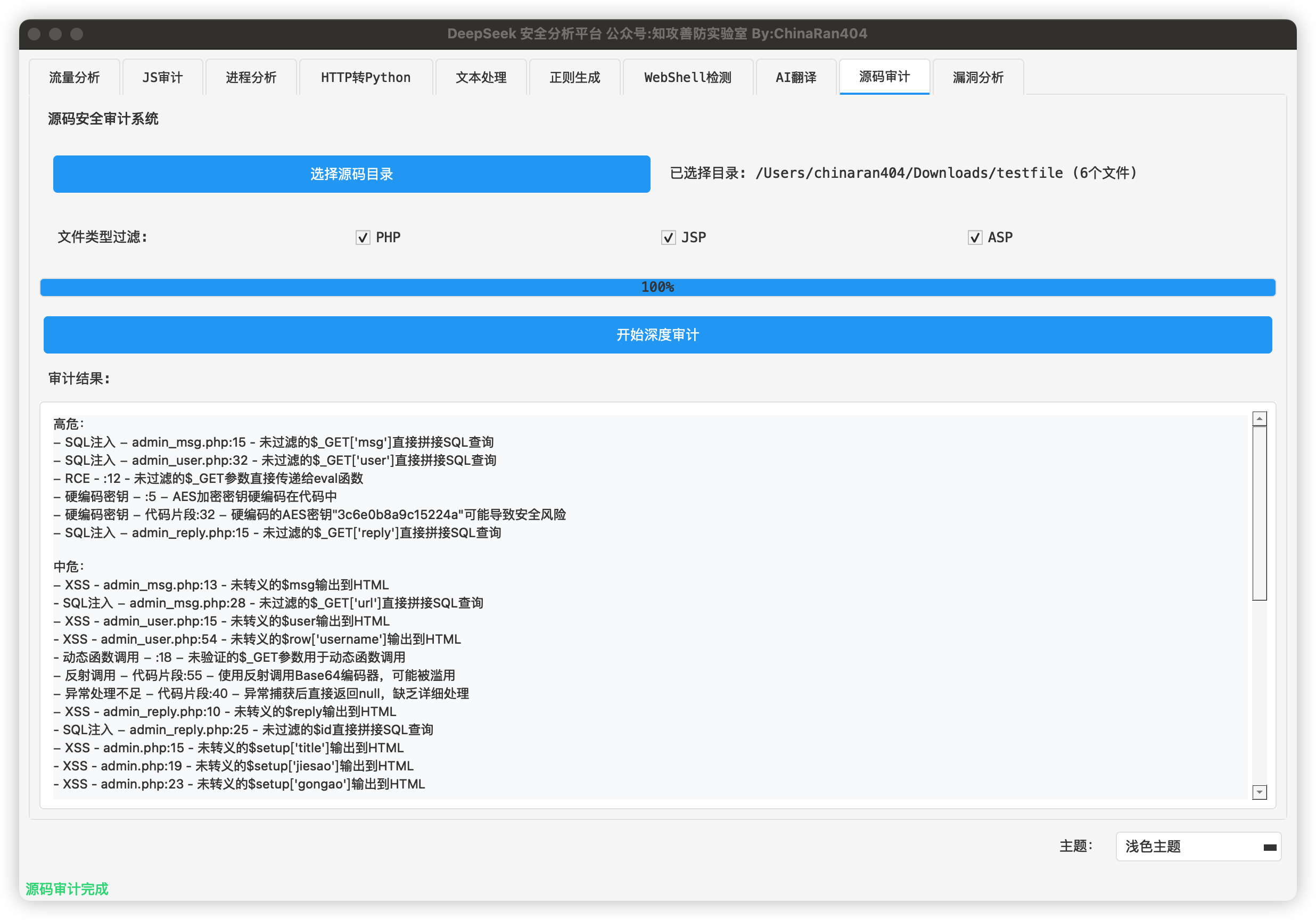Switch to the 流量分析 tab
This screenshot has width=1316, height=920.
75,77
